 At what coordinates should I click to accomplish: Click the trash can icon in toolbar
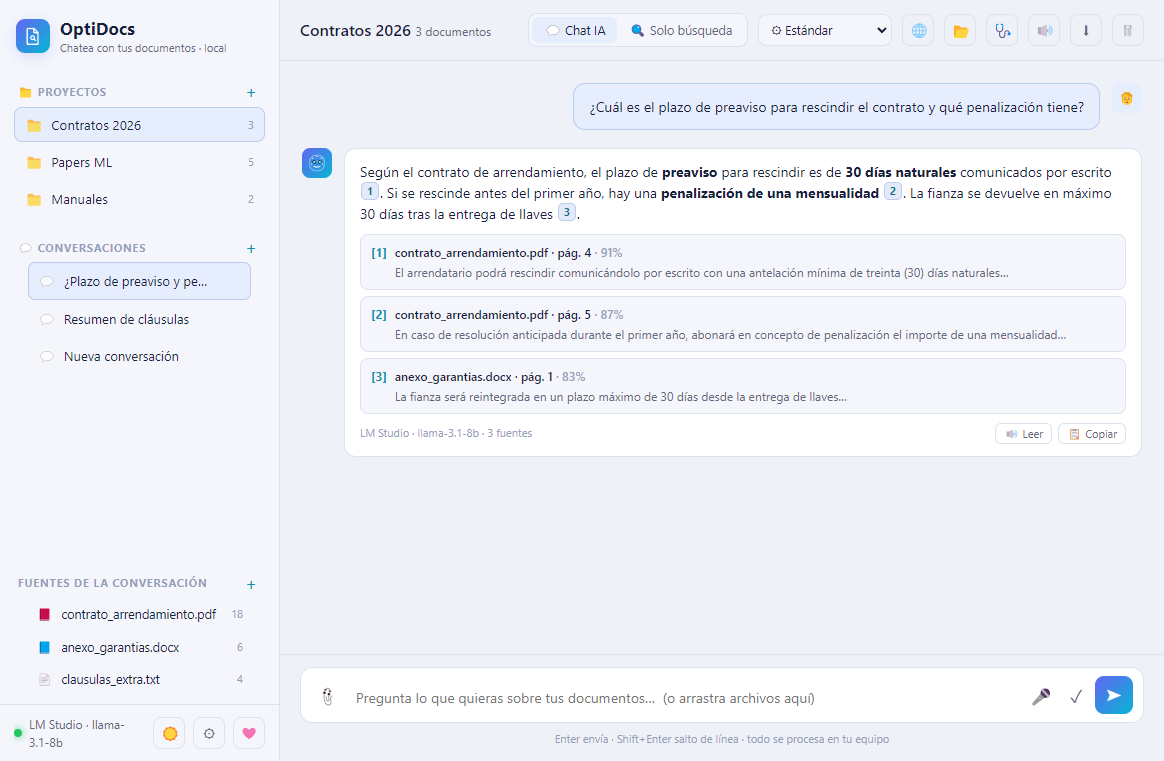[1128, 30]
